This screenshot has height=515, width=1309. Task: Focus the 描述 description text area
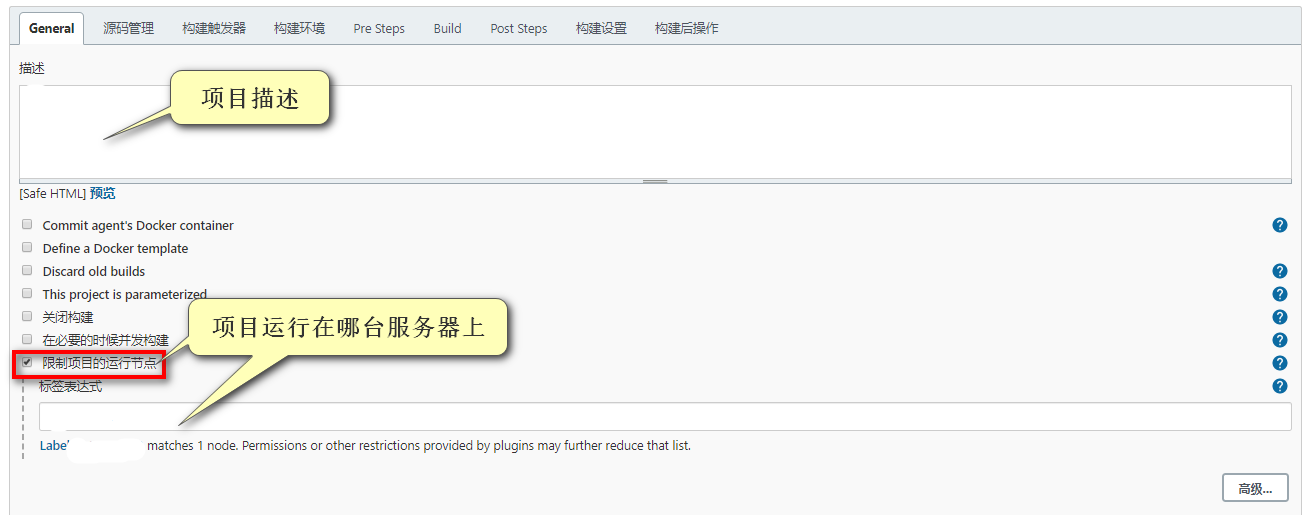(655, 132)
